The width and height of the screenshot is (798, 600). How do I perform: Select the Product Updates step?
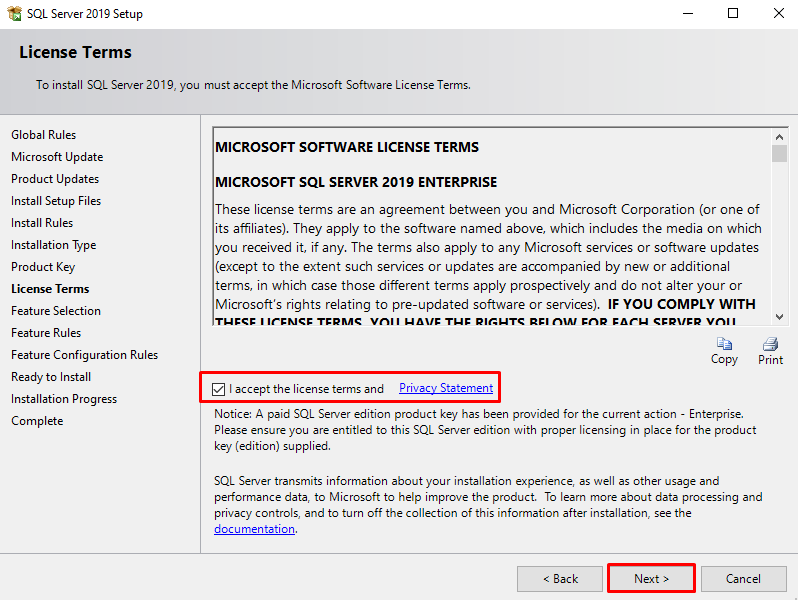(x=55, y=179)
